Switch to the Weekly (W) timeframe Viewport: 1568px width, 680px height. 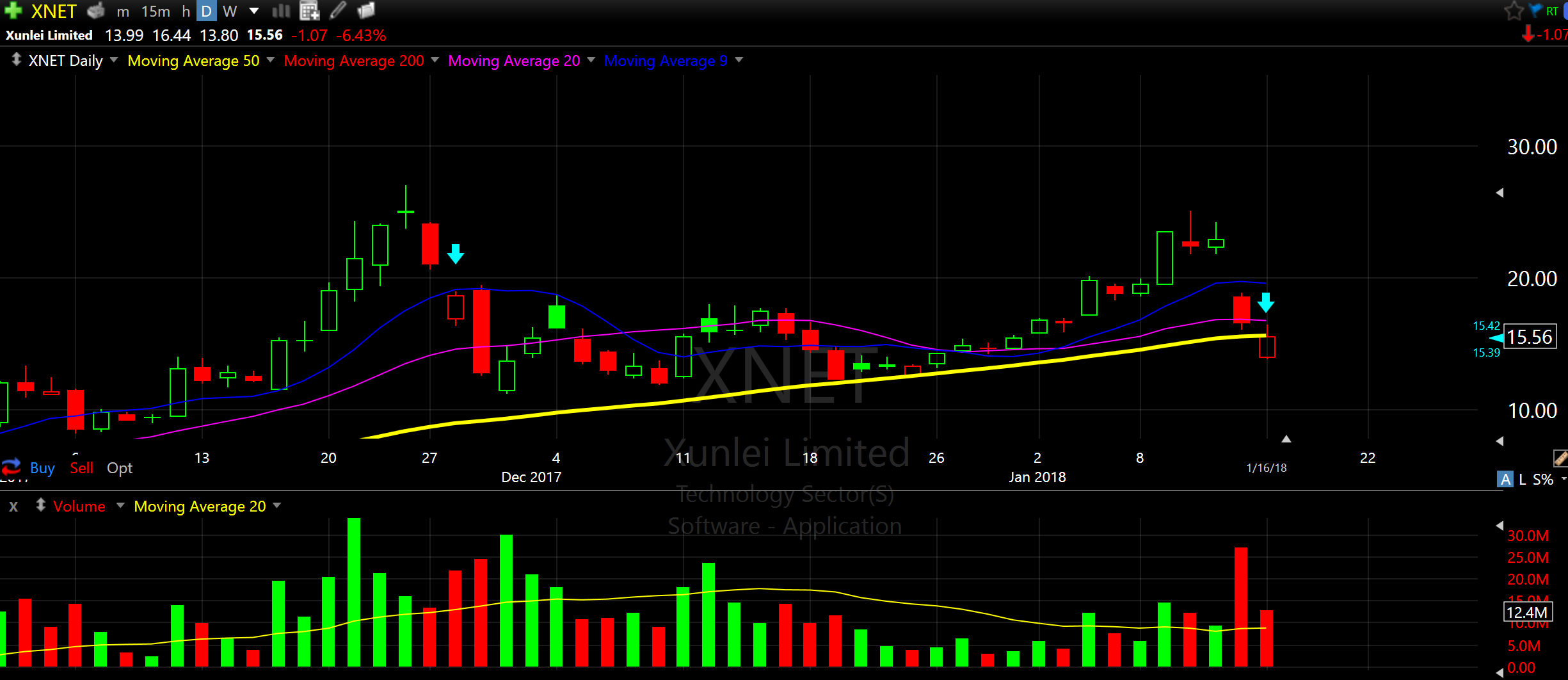tap(230, 12)
